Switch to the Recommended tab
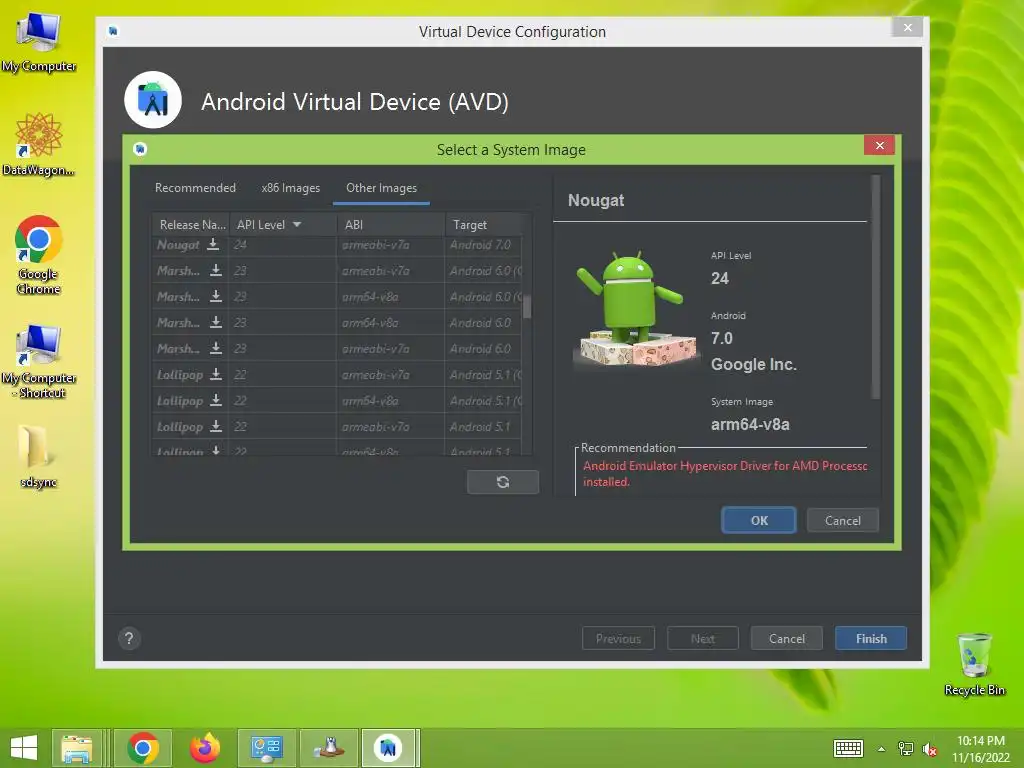The width and height of the screenshot is (1024, 768). click(195, 188)
